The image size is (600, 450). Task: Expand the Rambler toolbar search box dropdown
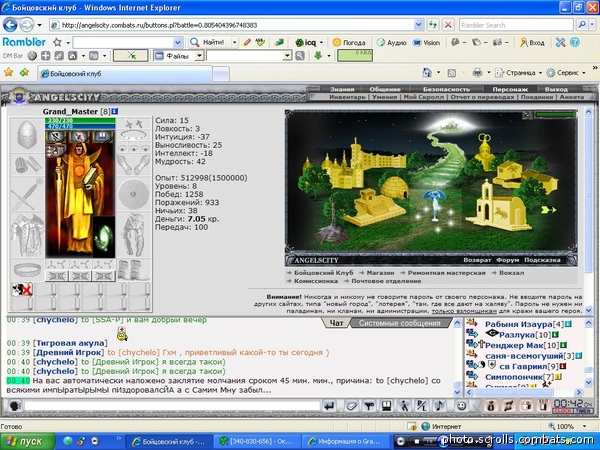[x=178, y=42]
